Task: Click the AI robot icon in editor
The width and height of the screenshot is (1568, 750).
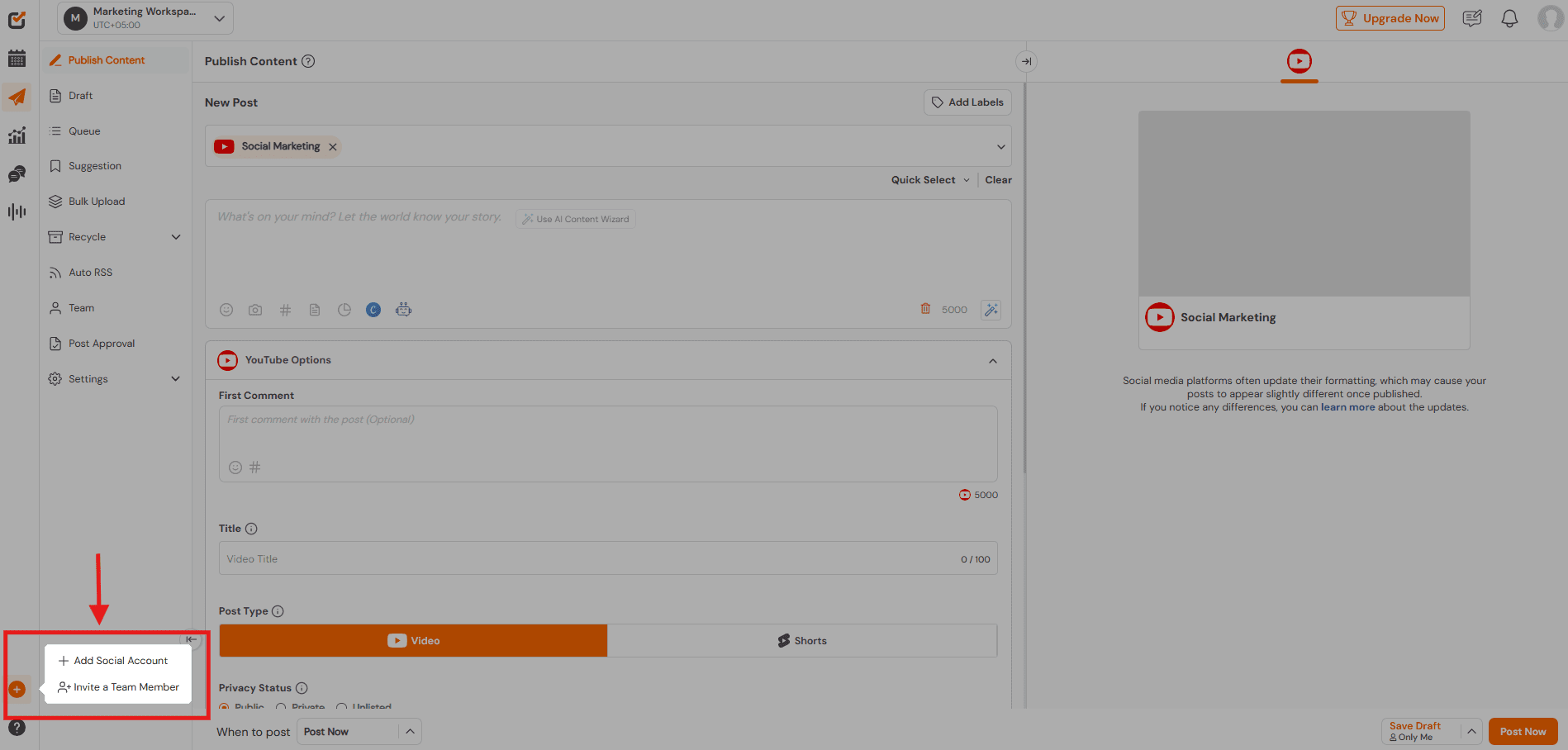Action: (403, 310)
